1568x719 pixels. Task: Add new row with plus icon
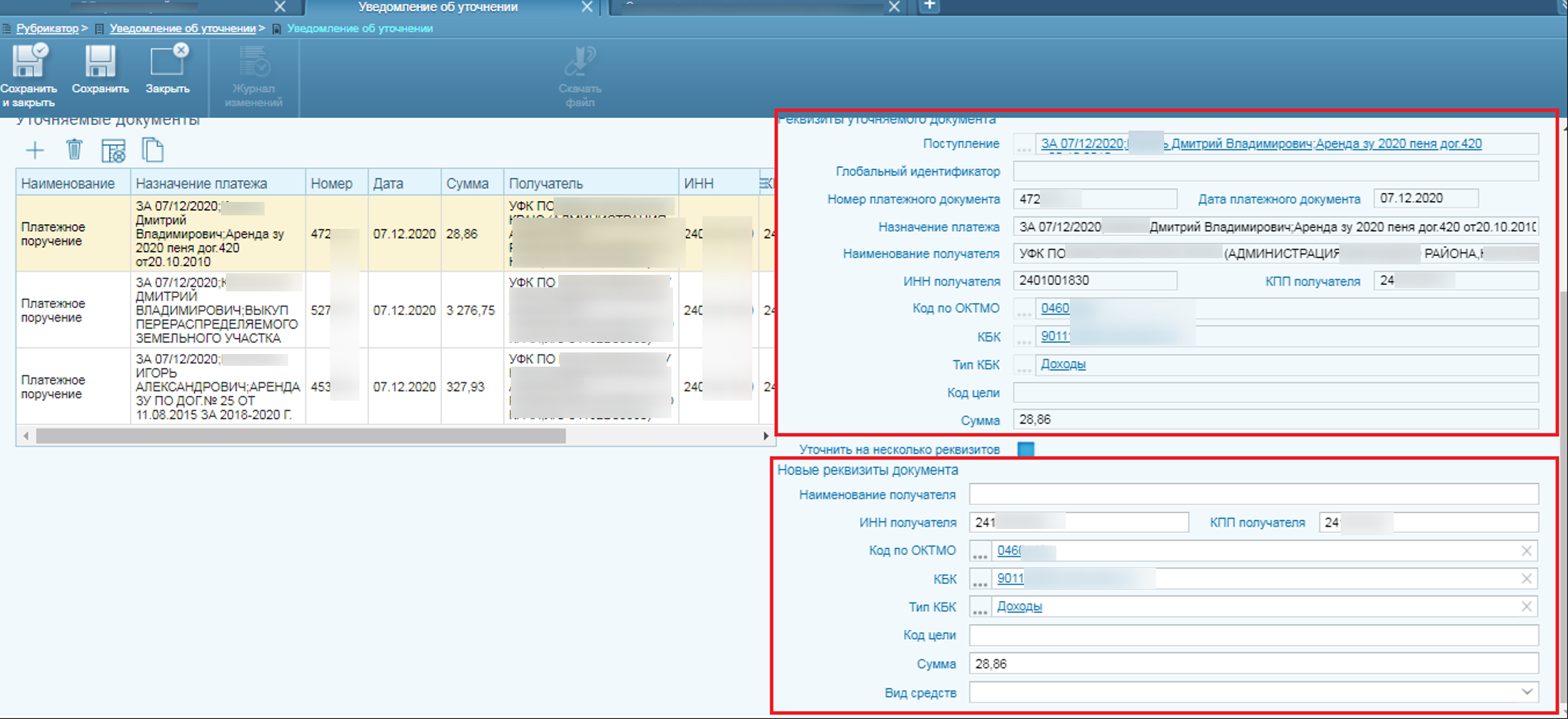click(35, 150)
